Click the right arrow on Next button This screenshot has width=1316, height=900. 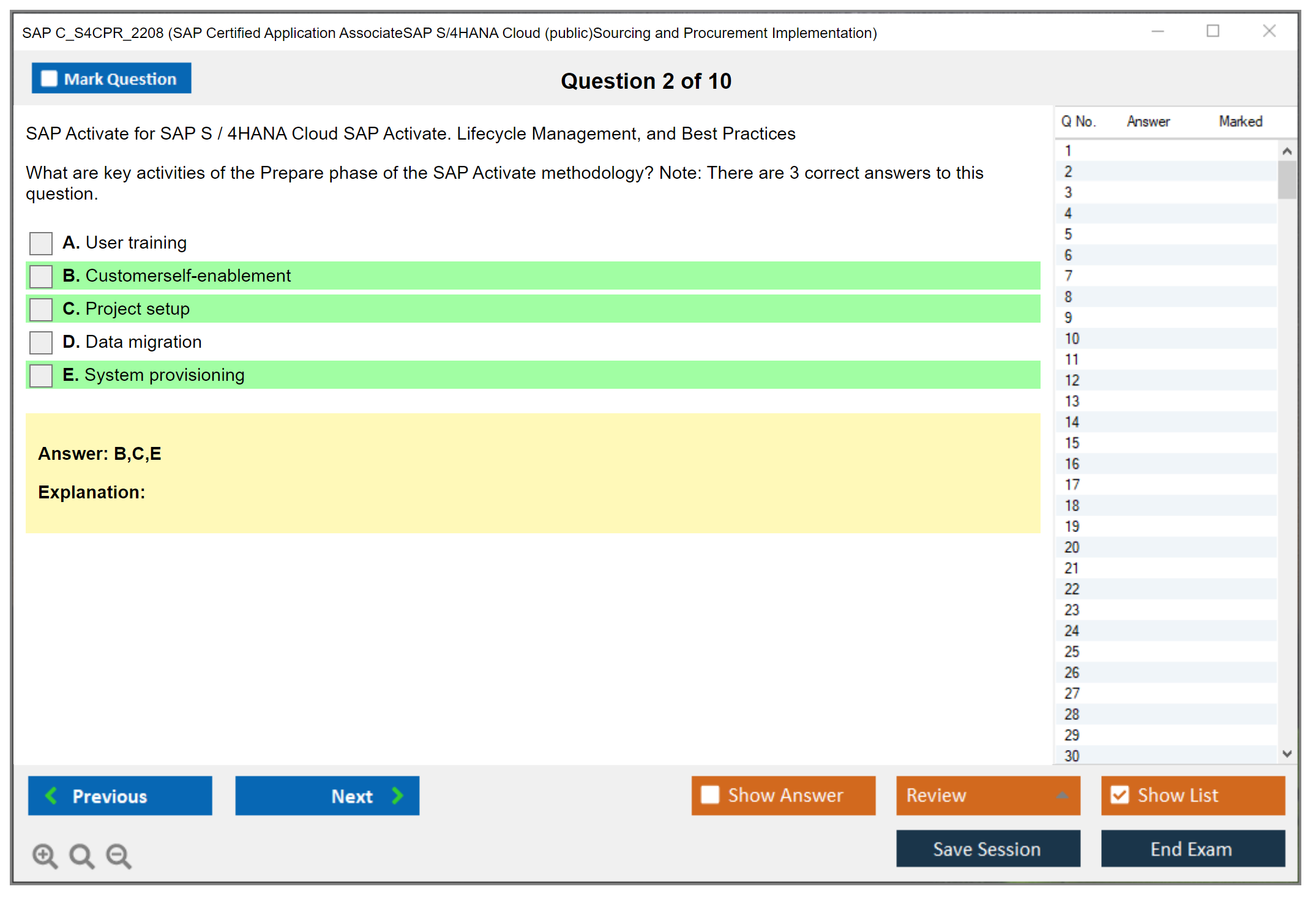pos(397,795)
